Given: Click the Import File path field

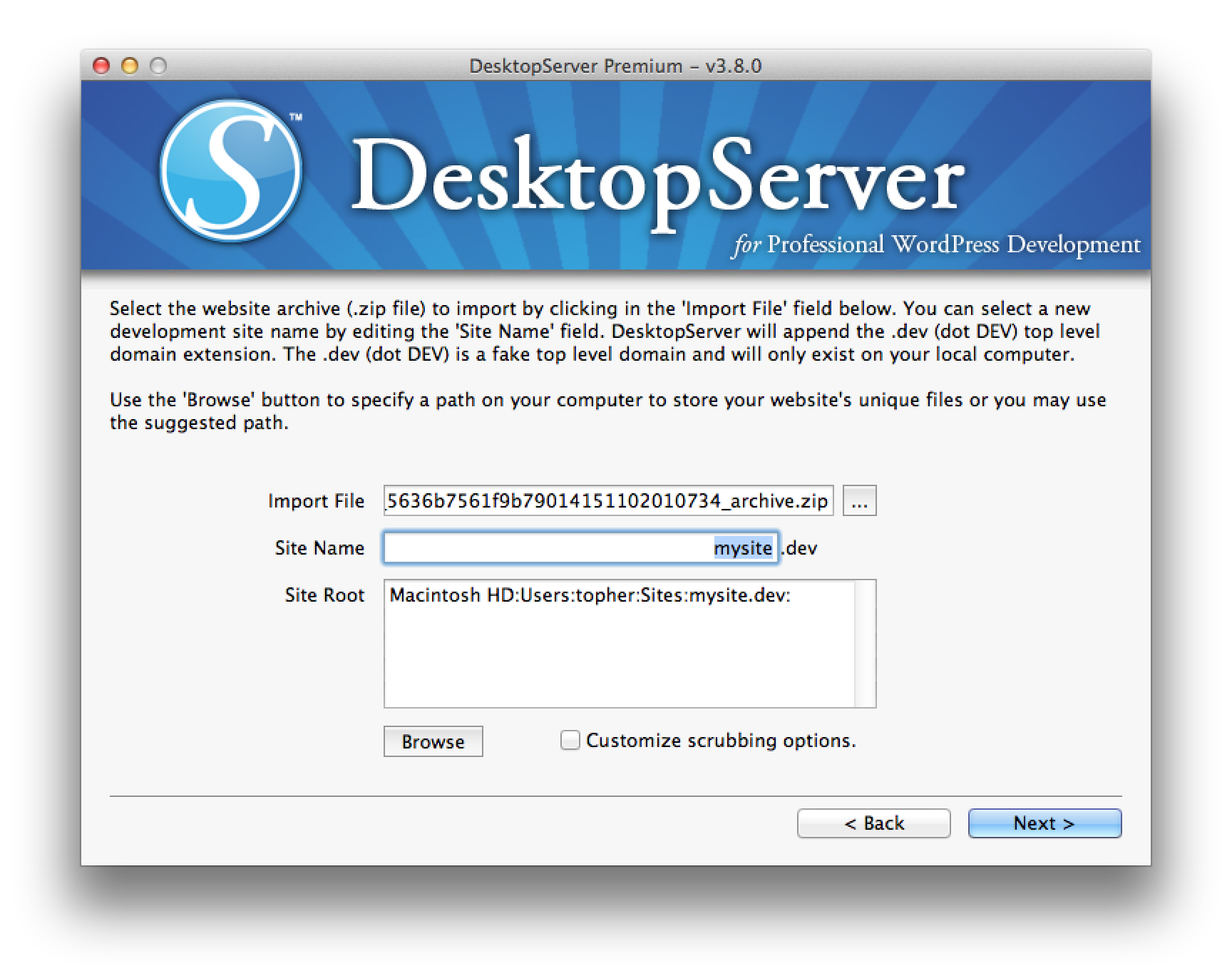Looking at the screenshot, I should click(608, 500).
